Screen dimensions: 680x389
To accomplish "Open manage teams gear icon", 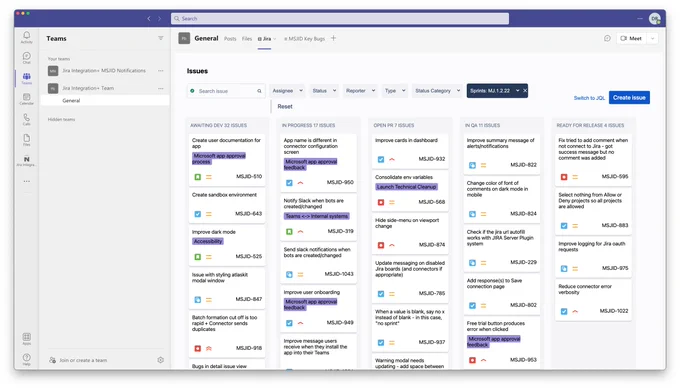I will (x=160, y=360).
